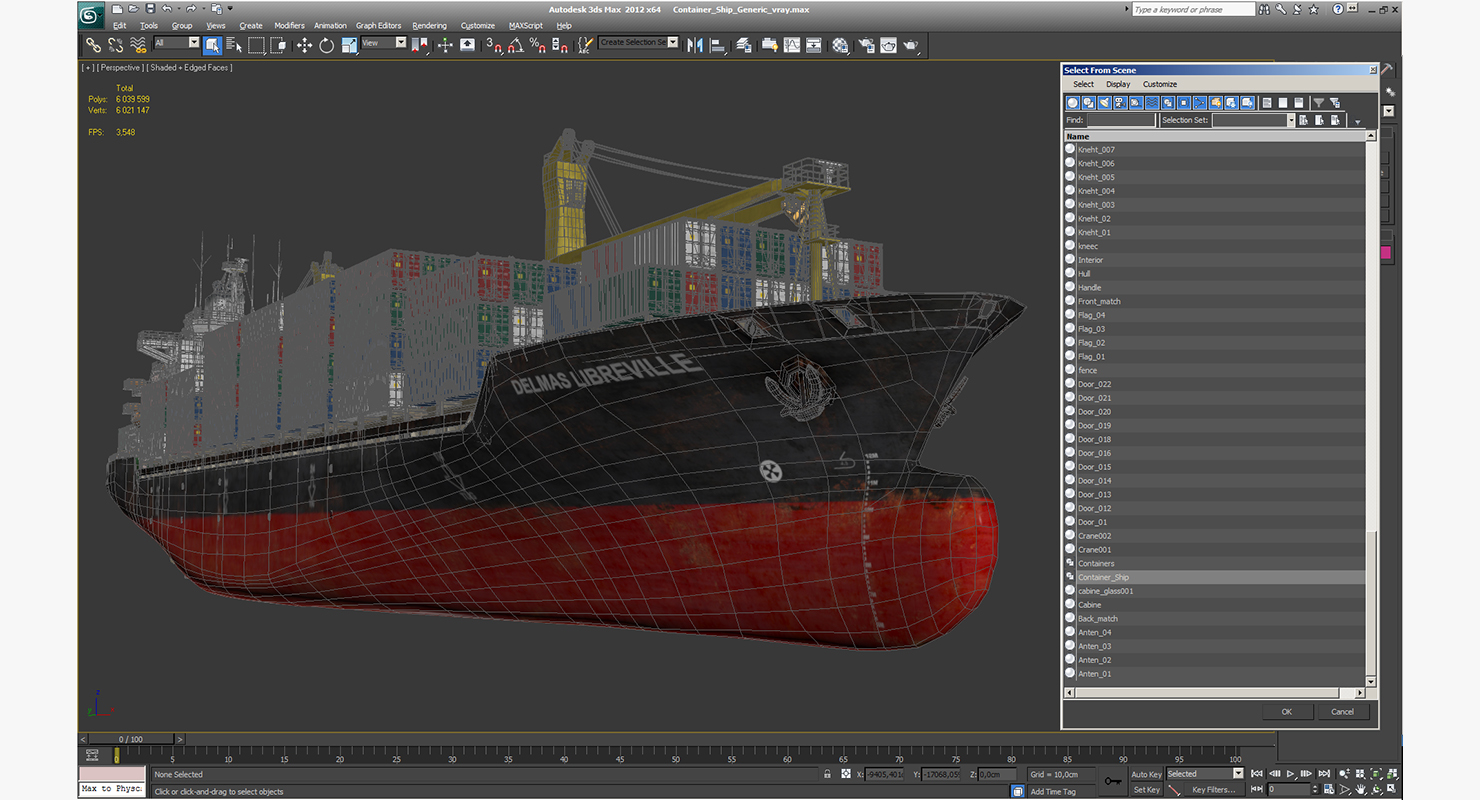Toggle Window/Crossing selection mode

[x=279, y=45]
